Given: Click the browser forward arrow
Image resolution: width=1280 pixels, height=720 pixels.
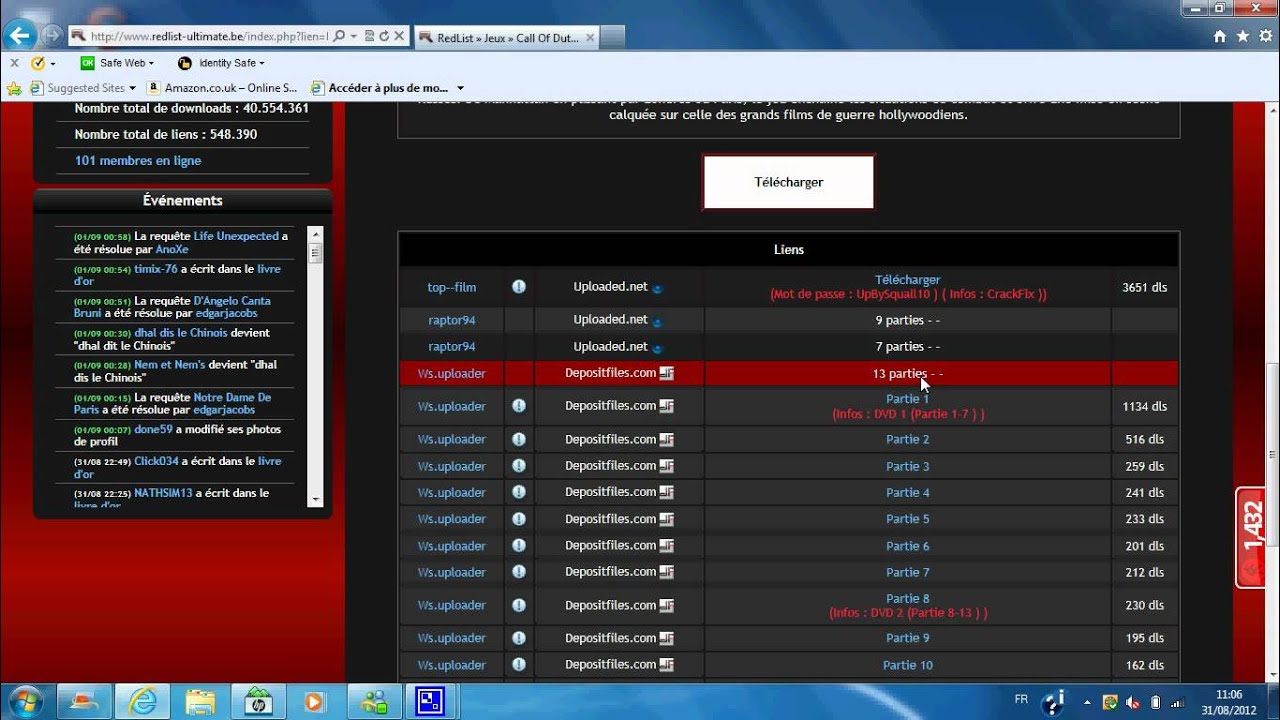Looking at the screenshot, I should pyautogui.click(x=51, y=36).
